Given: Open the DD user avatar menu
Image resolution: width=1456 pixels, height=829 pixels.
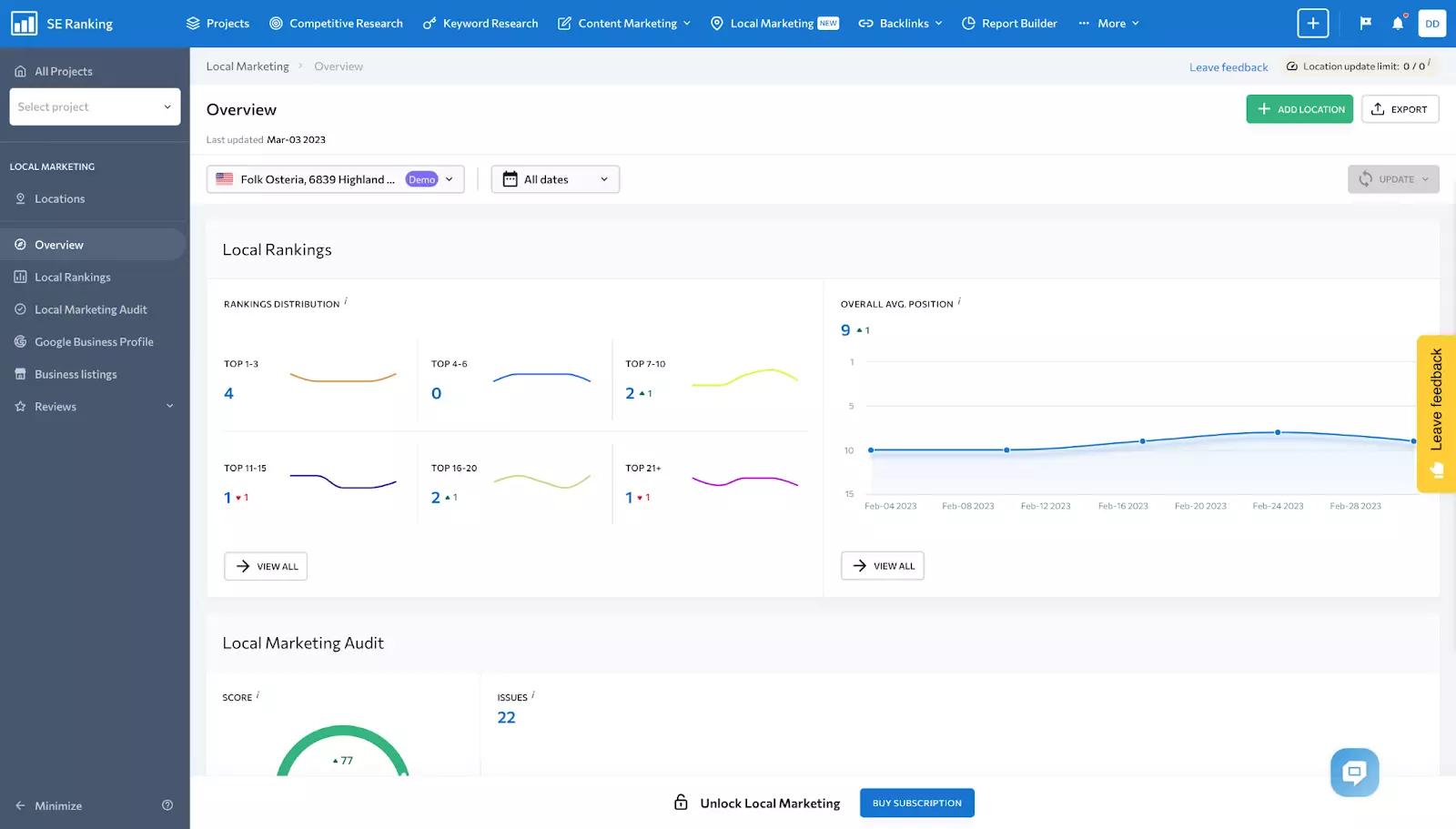Looking at the screenshot, I should 1432,24.
